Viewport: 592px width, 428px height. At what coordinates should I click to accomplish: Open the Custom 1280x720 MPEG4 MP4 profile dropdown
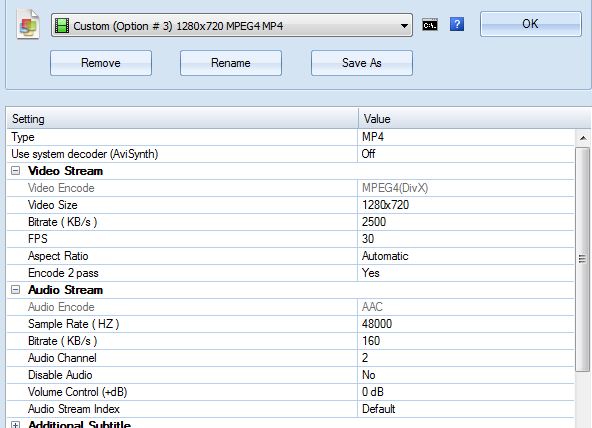(232, 25)
